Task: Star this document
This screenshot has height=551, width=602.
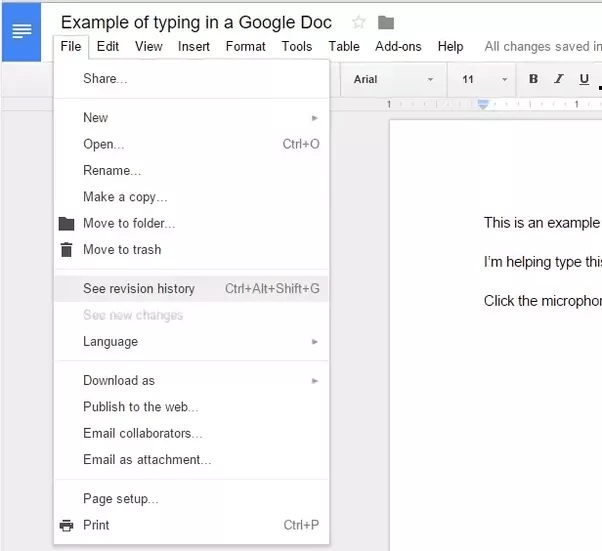Action: click(358, 22)
